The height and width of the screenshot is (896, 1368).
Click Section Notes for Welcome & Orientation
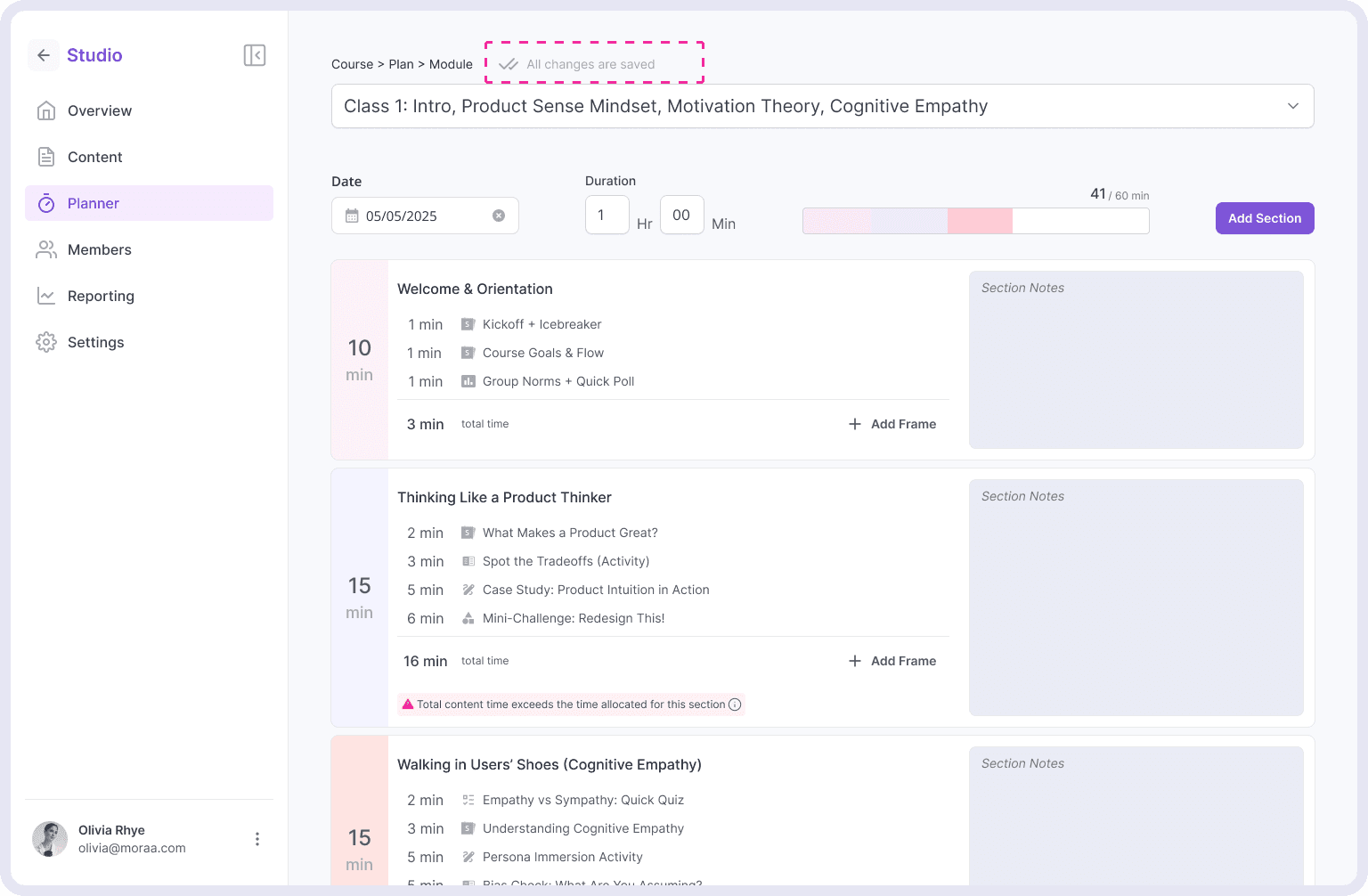[1136, 360]
